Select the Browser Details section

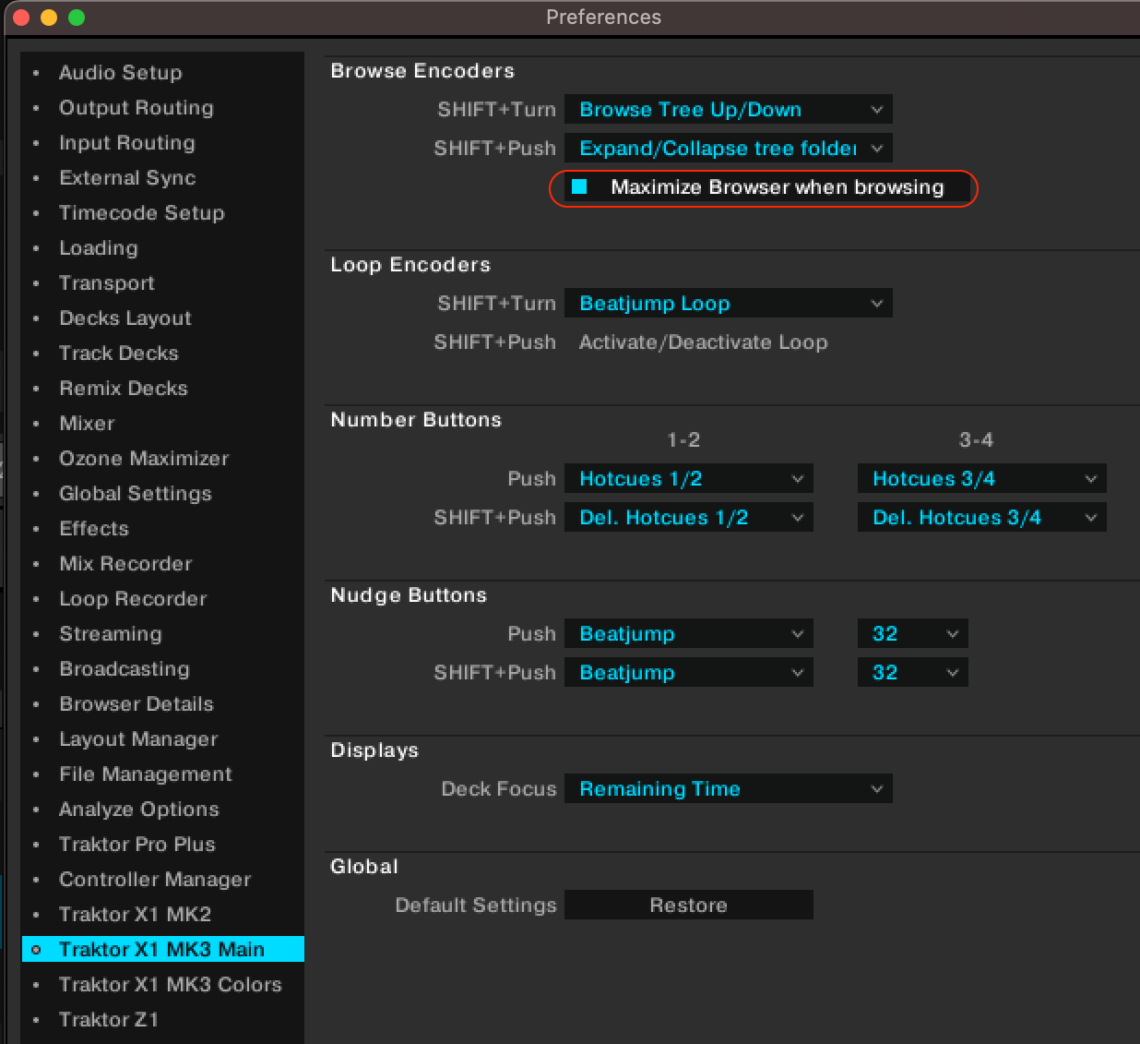[x=136, y=704]
